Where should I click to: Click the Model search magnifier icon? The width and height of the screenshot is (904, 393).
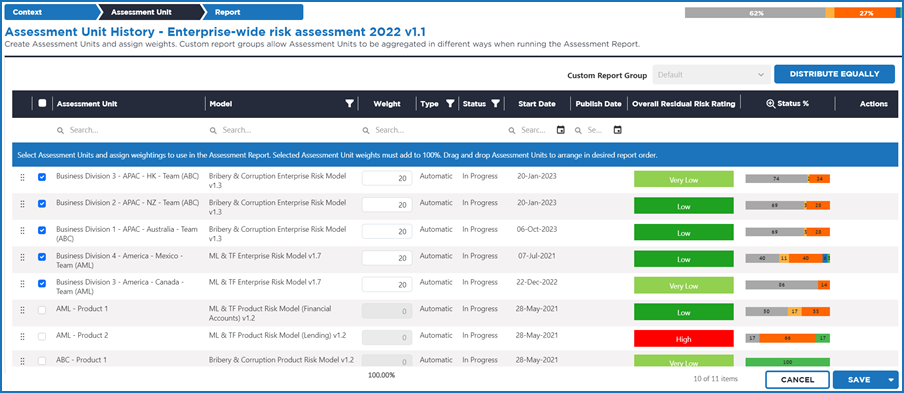[213, 131]
